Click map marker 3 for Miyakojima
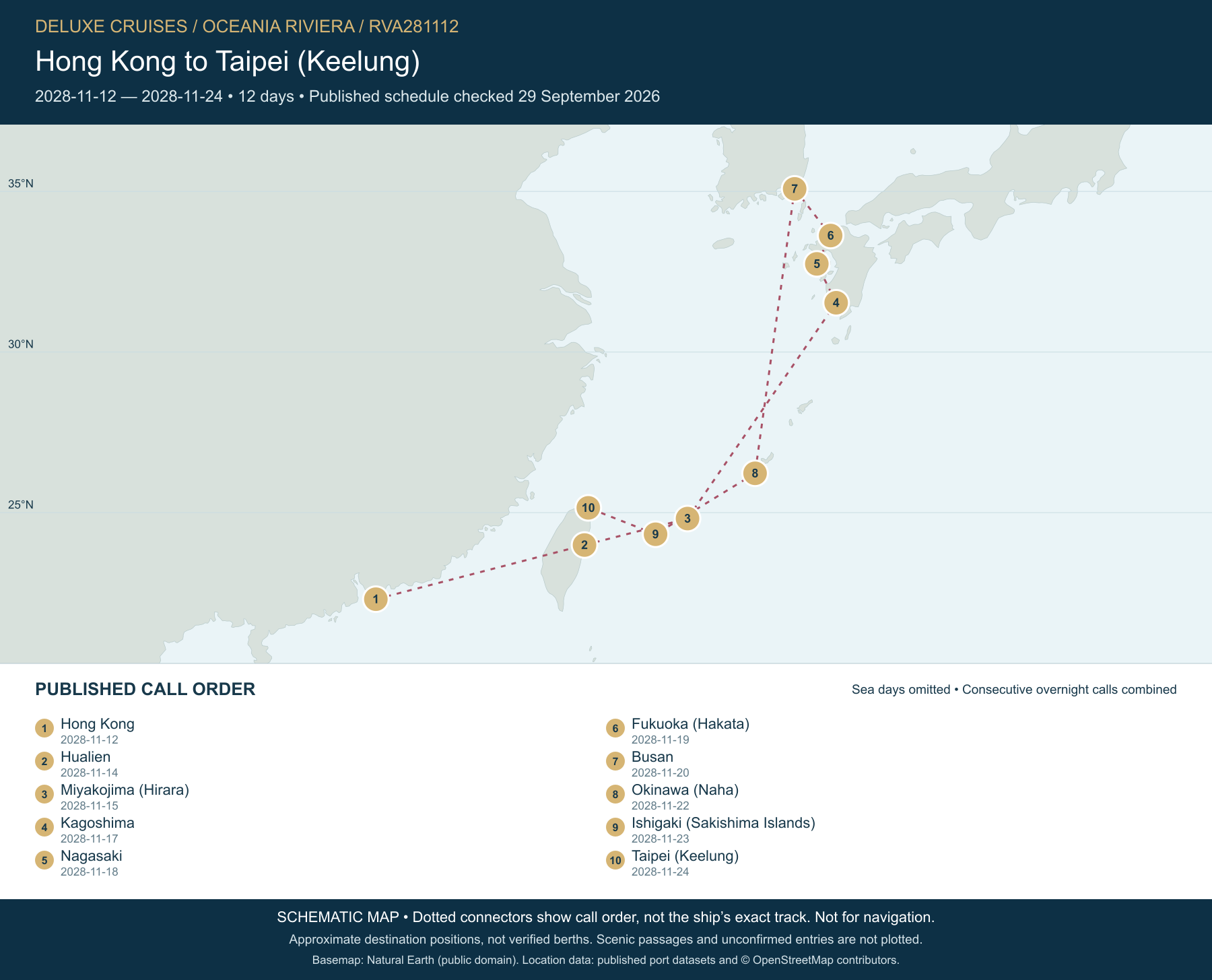The image size is (1212, 980). [687, 518]
